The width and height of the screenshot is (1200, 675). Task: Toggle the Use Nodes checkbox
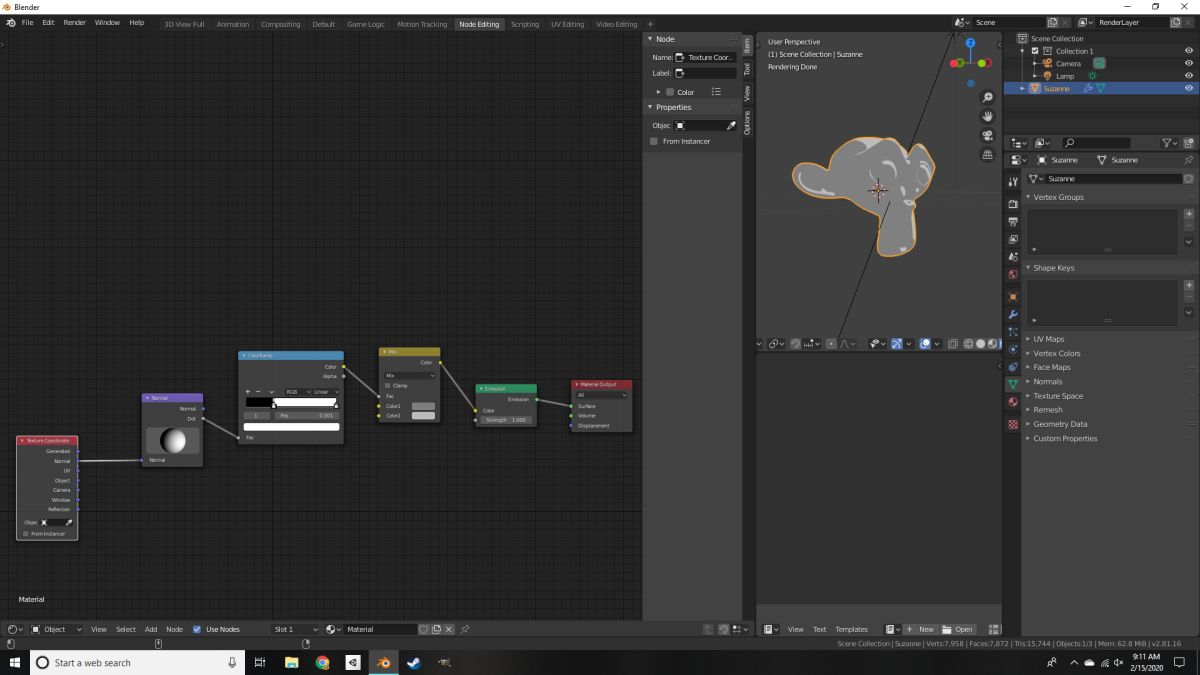197,629
